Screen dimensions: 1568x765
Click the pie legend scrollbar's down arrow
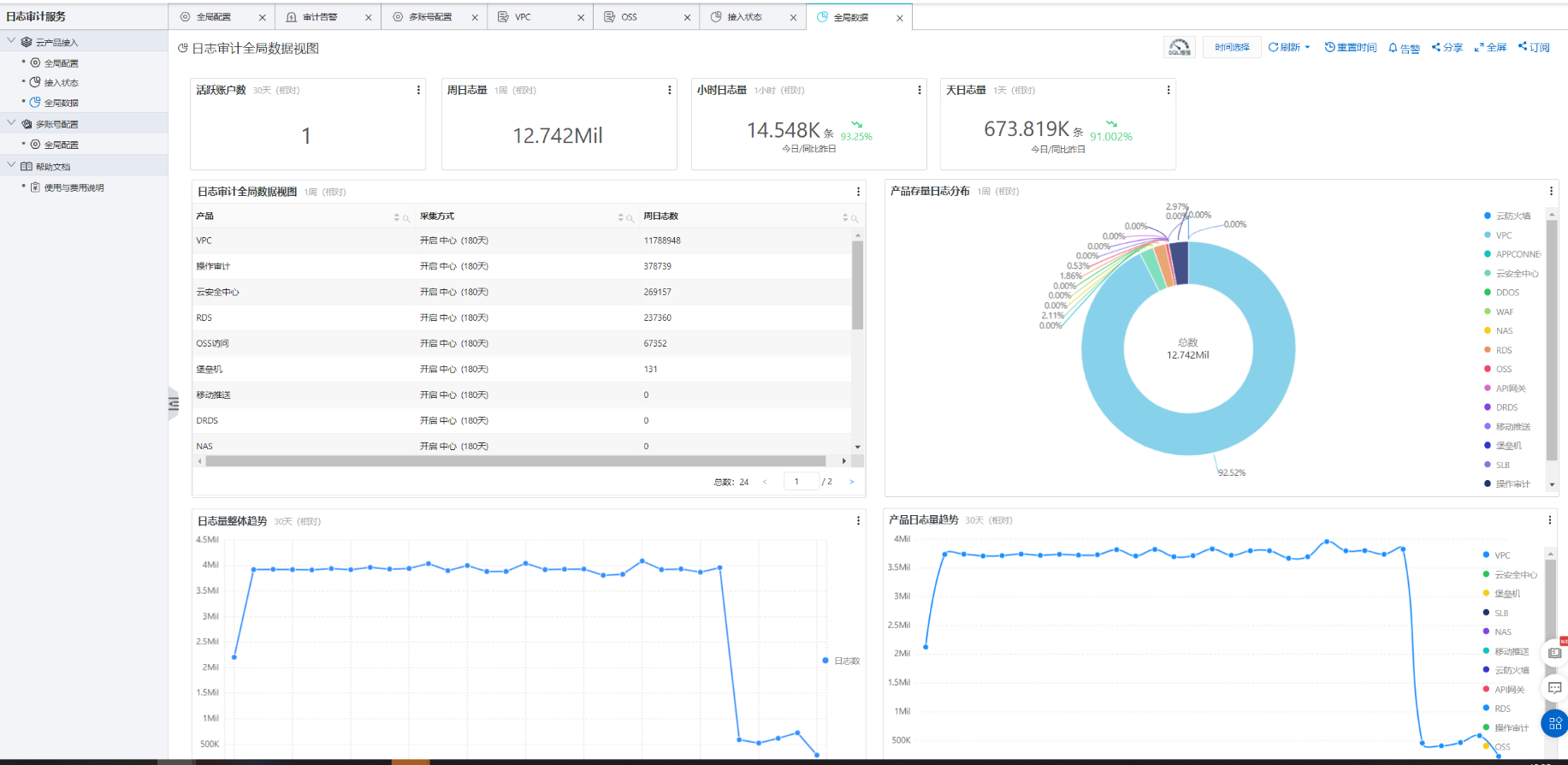click(x=1552, y=484)
